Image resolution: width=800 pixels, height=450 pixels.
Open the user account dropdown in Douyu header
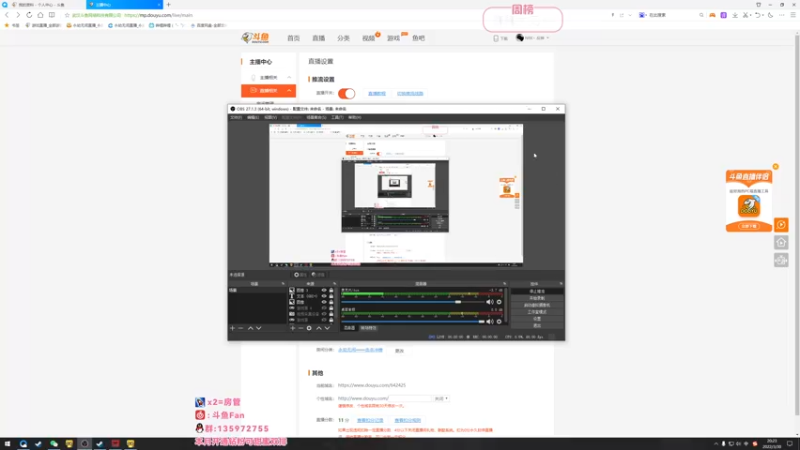(533, 38)
